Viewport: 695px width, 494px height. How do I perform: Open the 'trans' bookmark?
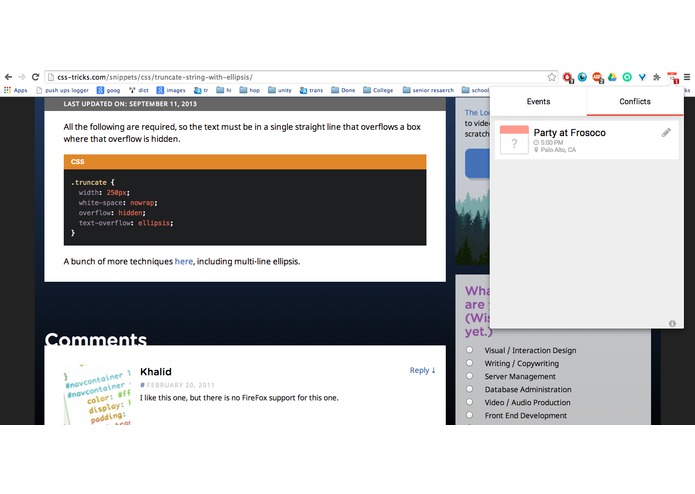coord(311,90)
